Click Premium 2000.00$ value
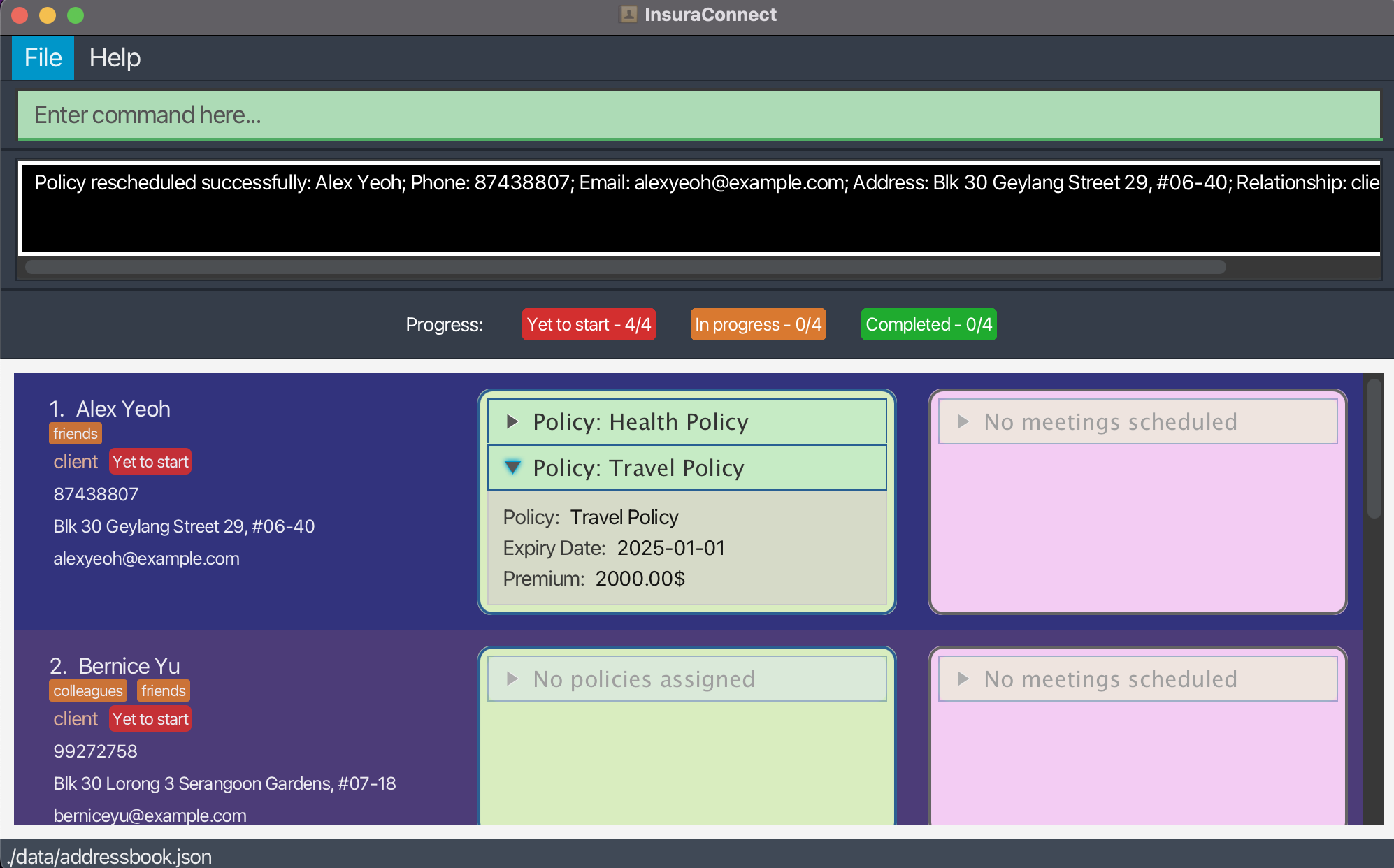The width and height of the screenshot is (1394, 868). pyautogui.click(x=640, y=579)
